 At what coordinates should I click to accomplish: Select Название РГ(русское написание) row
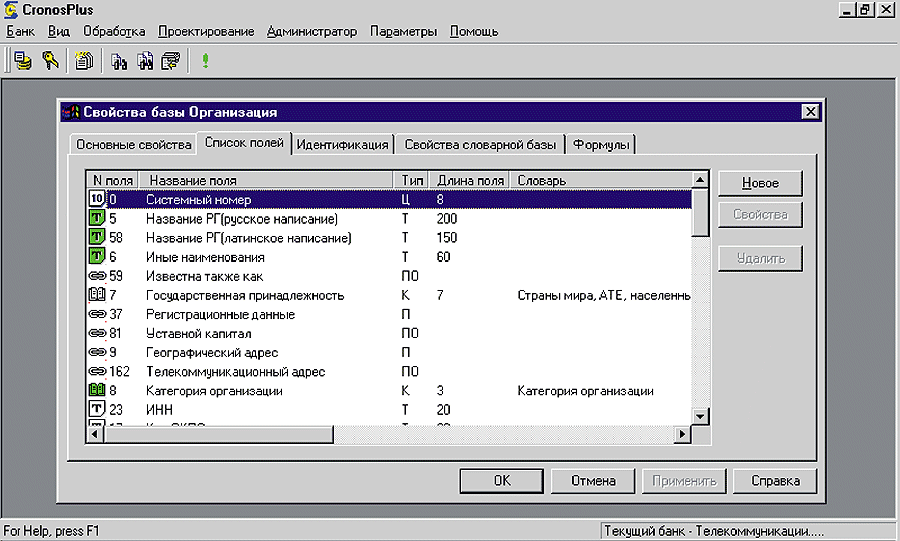pyautogui.click(x=389, y=219)
